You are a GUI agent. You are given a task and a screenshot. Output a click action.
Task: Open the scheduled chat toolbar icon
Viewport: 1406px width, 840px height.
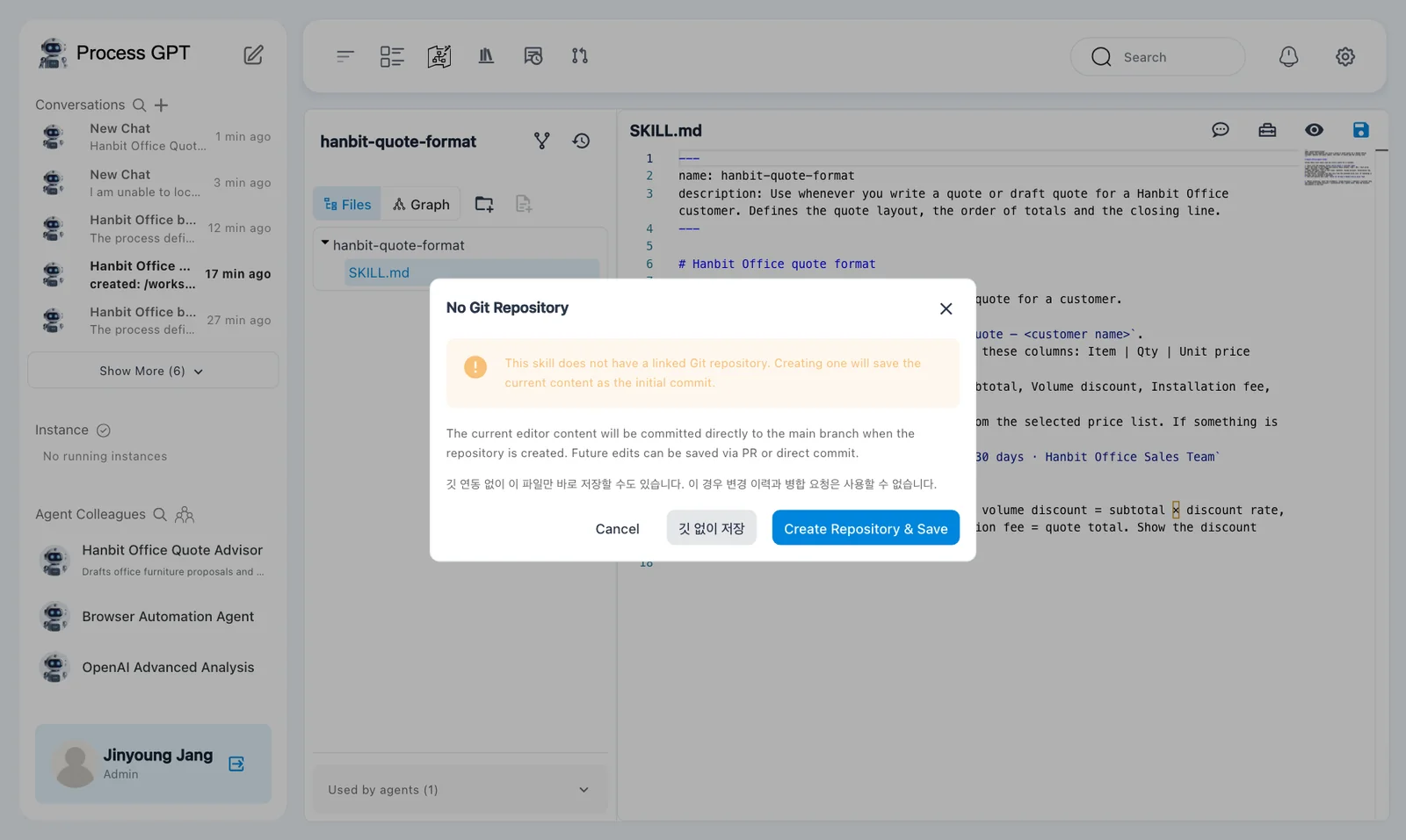tap(533, 56)
